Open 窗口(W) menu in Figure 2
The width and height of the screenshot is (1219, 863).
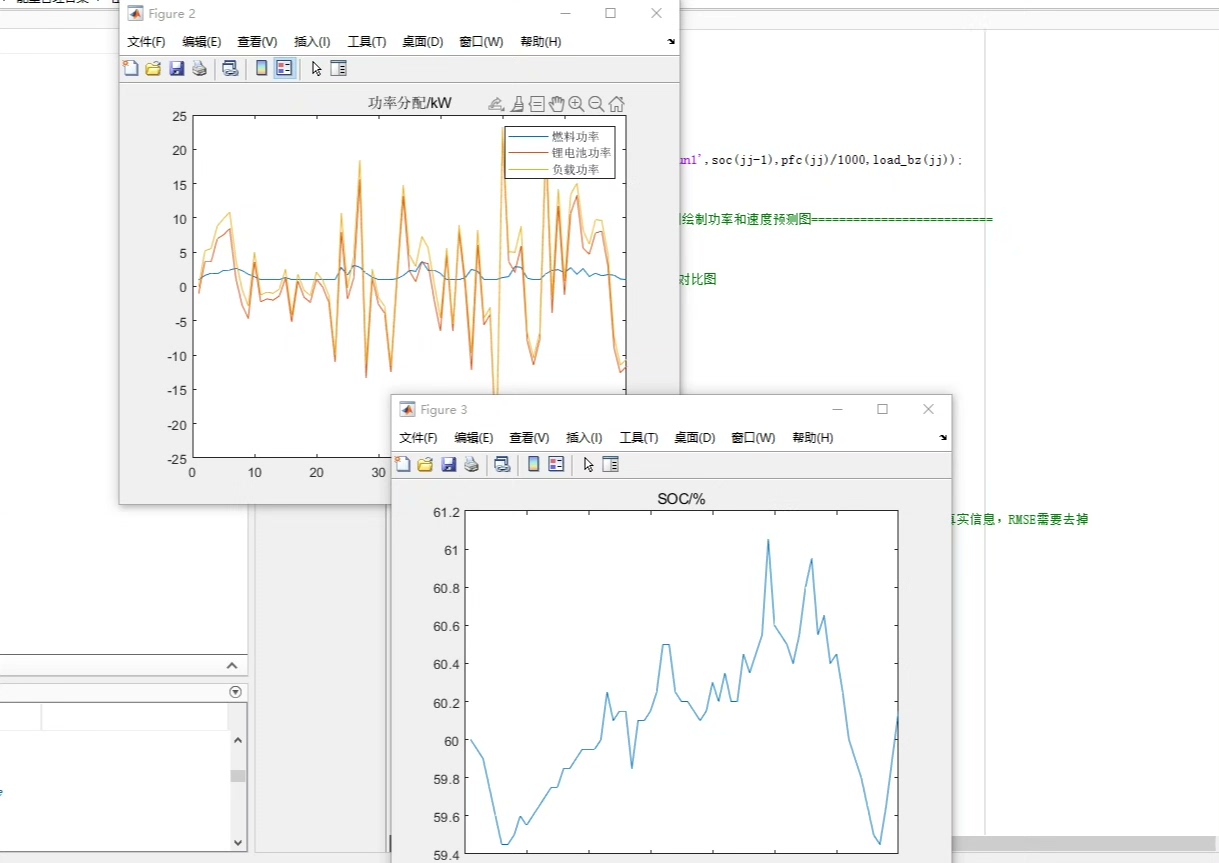[481, 42]
